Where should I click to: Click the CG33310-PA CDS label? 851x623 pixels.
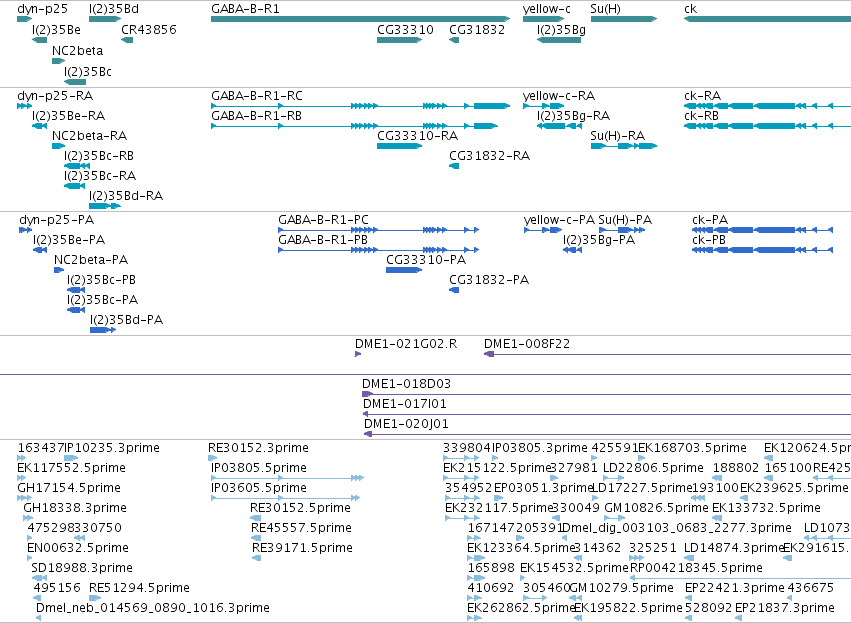coord(426,260)
